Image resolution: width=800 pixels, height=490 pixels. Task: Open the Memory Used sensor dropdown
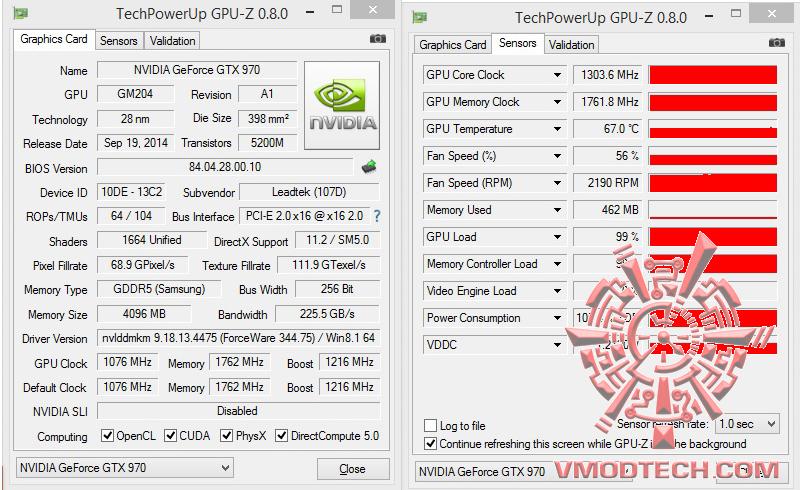coord(557,210)
